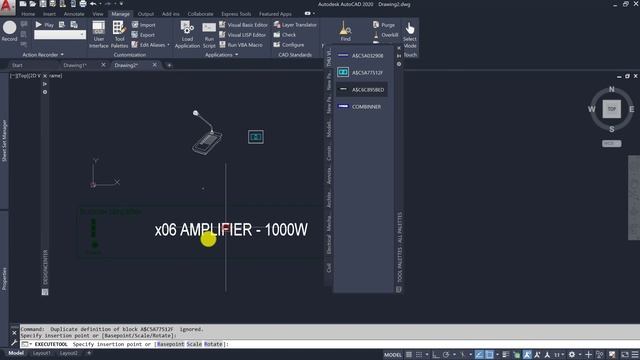Switch to the Output ribbon tab
640x360 pixels.
point(146,14)
